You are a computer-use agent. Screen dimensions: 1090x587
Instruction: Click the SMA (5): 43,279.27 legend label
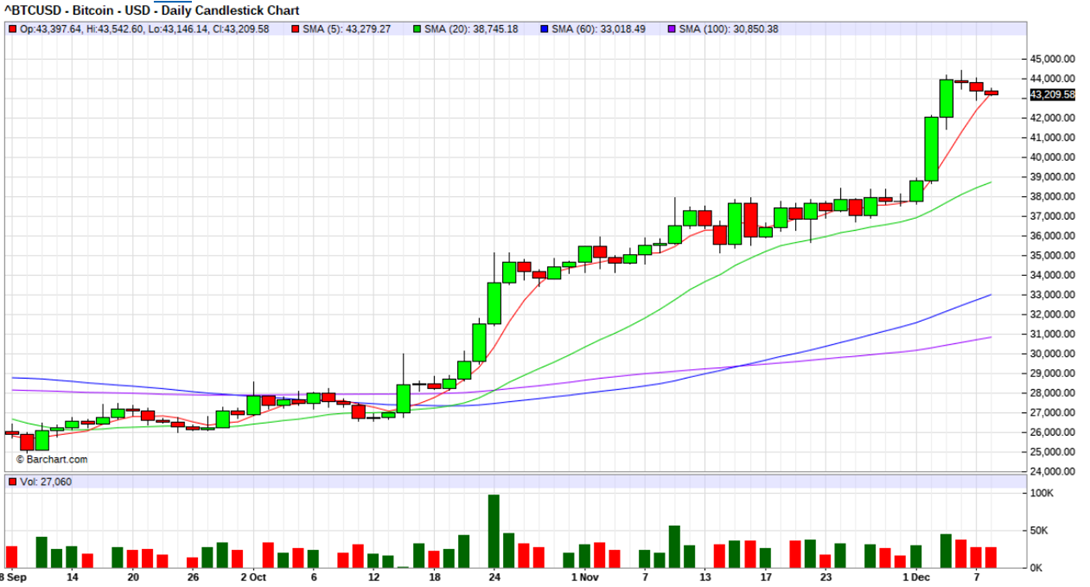coord(346,29)
